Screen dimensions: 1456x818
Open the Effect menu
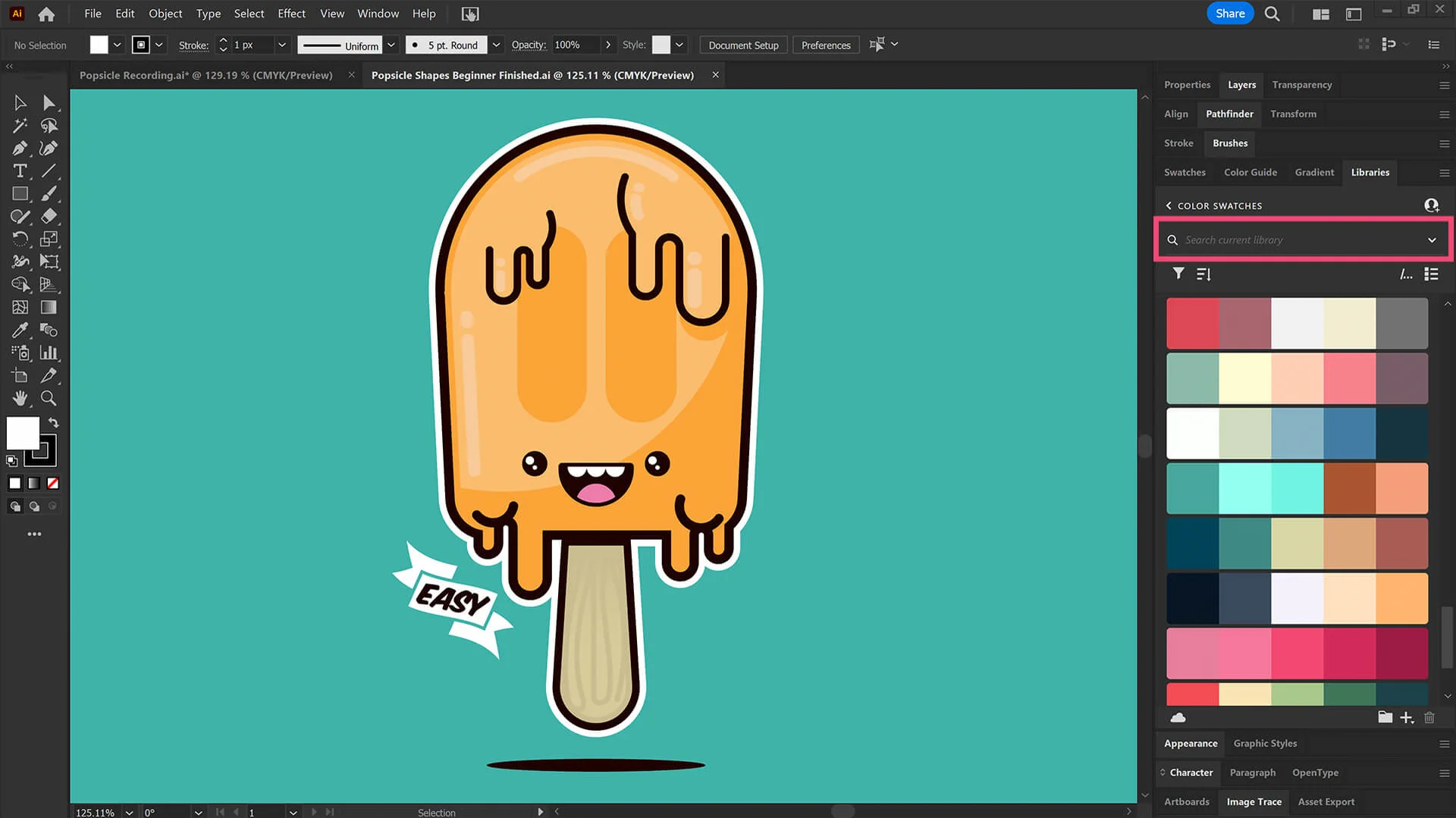tap(291, 14)
